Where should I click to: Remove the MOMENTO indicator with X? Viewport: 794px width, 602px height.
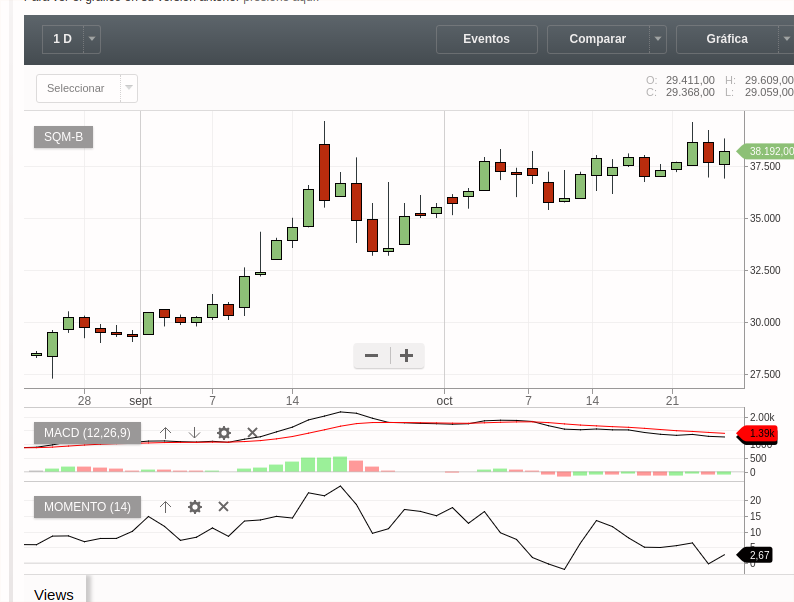pos(223,507)
